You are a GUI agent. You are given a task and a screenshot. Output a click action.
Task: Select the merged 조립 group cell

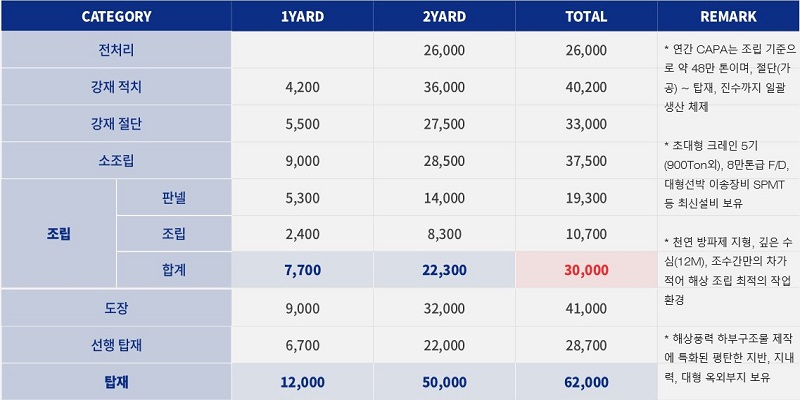pyautogui.click(x=59, y=234)
